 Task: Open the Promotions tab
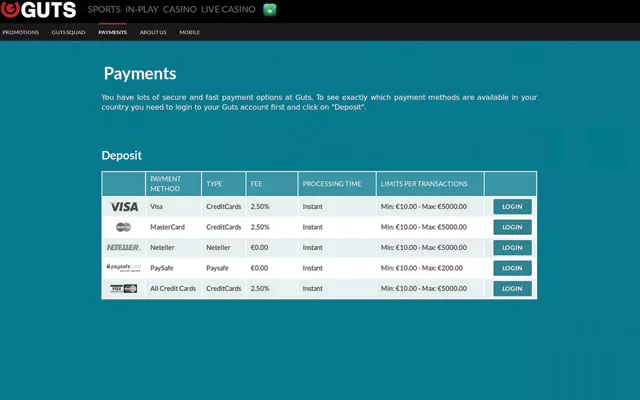pyautogui.click(x=21, y=32)
